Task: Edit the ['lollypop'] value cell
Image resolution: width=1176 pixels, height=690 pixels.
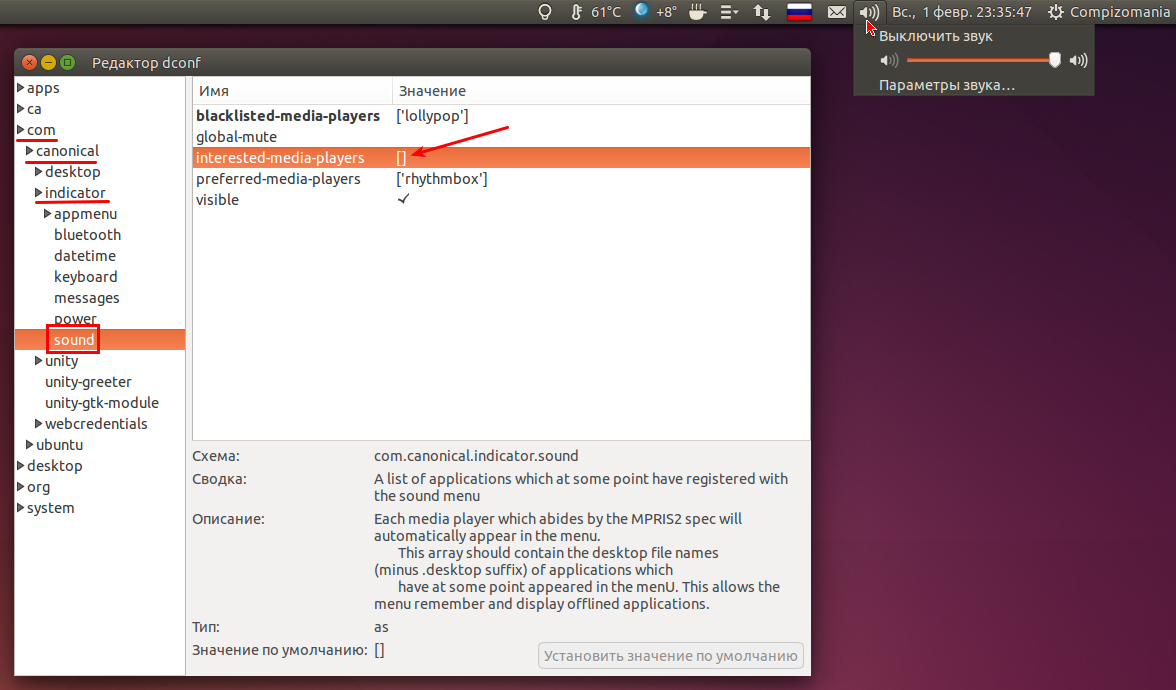Action: click(432, 116)
